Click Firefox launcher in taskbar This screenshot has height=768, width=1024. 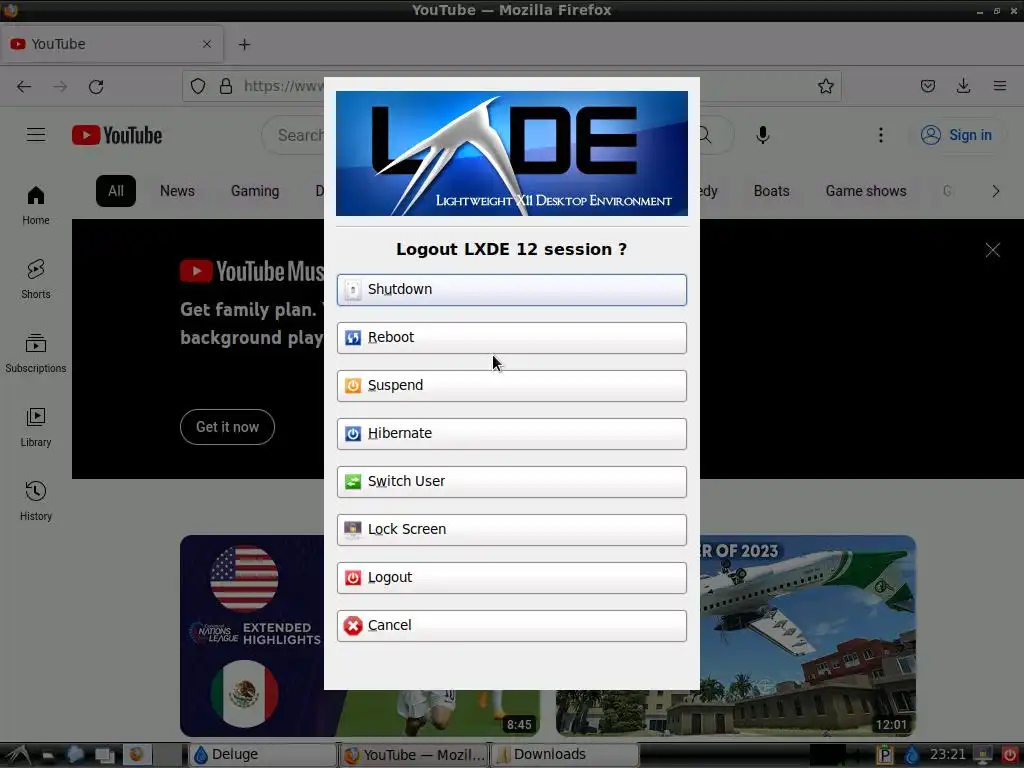point(136,754)
